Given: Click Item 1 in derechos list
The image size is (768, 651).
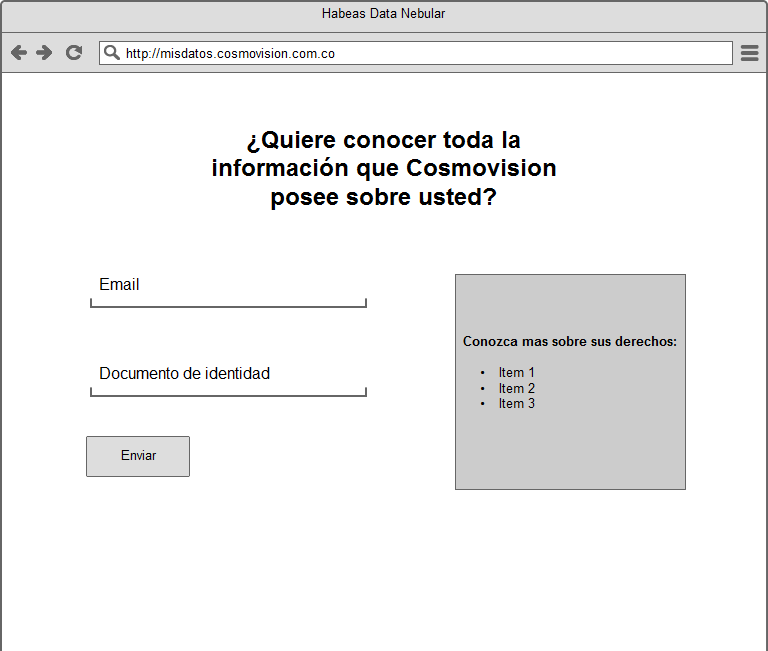Looking at the screenshot, I should [516, 372].
